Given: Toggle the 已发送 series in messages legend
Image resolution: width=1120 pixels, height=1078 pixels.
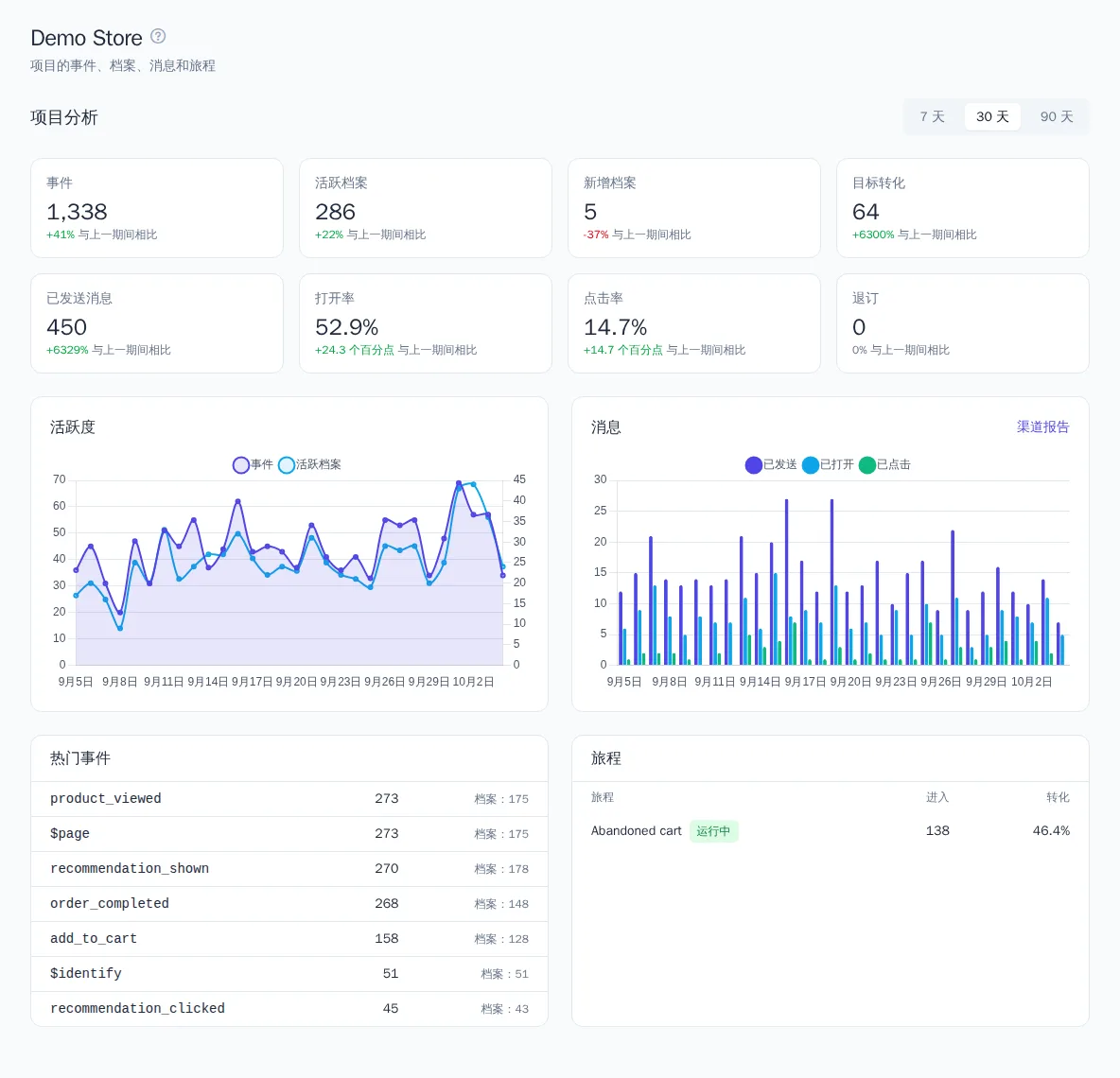Looking at the screenshot, I should pos(771,464).
